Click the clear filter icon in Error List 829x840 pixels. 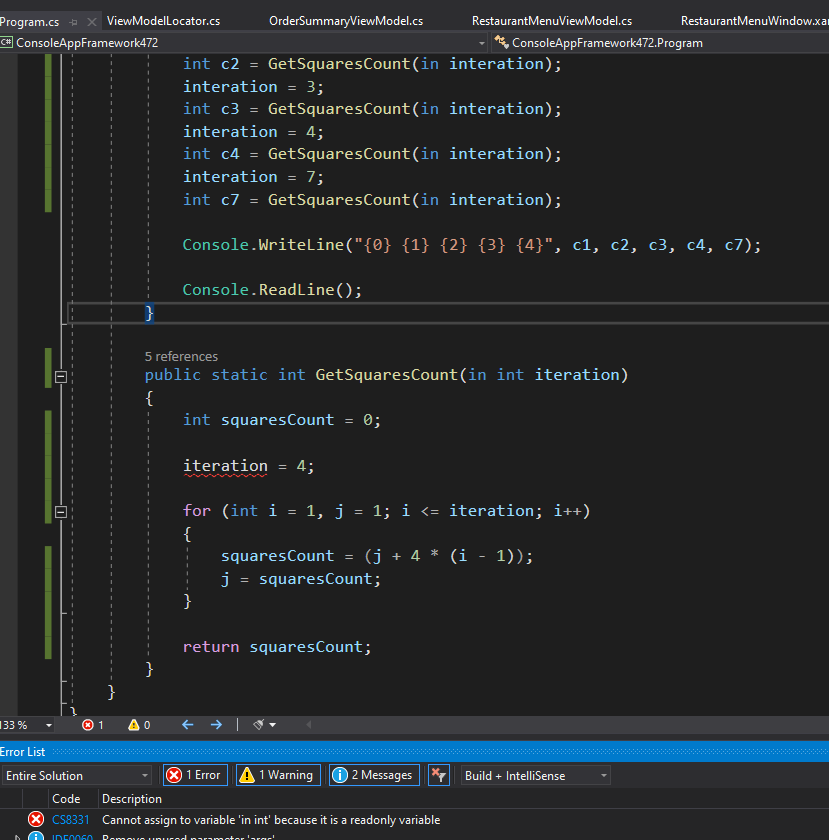point(439,775)
